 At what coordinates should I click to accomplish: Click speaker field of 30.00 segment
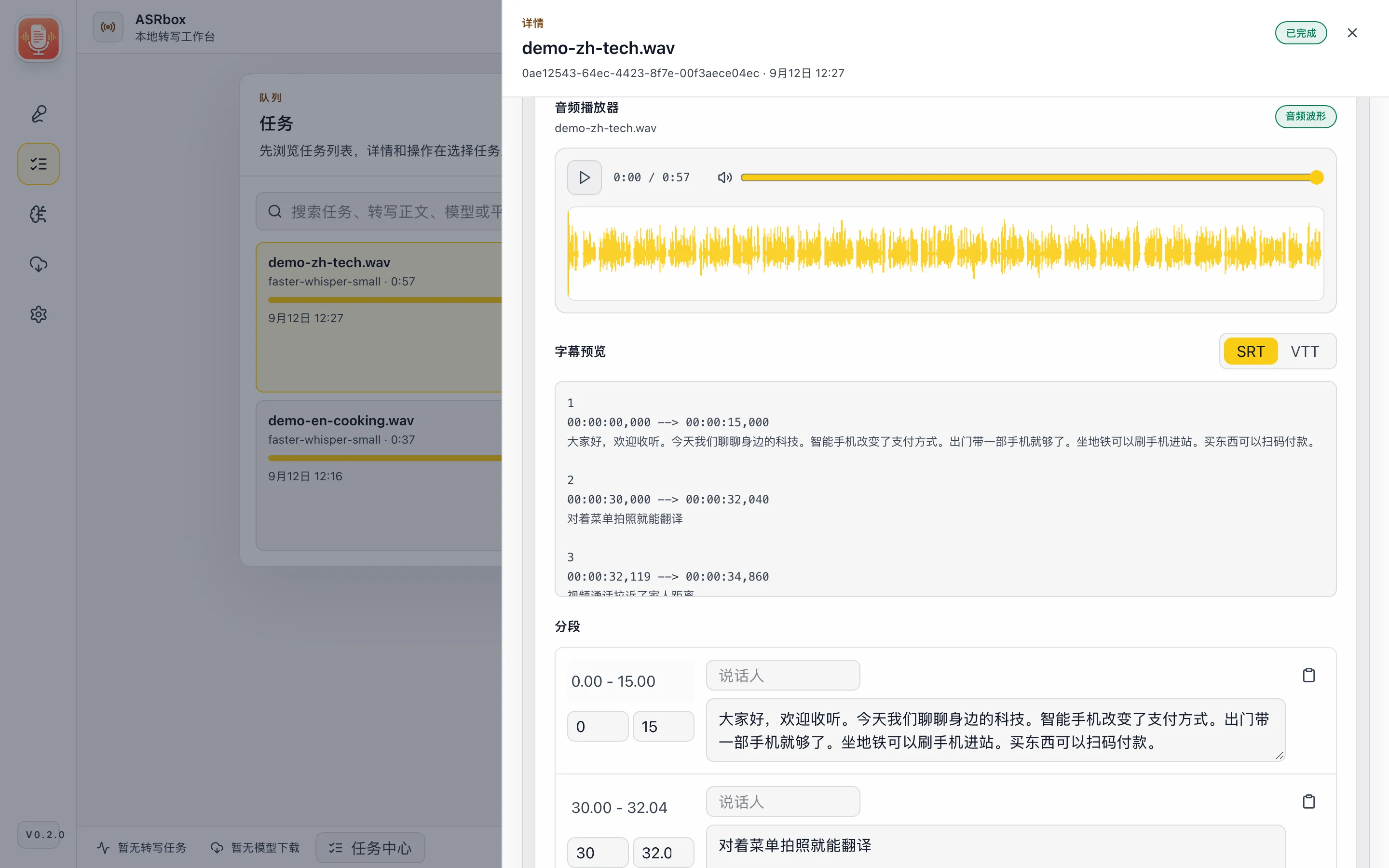point(783,801)
